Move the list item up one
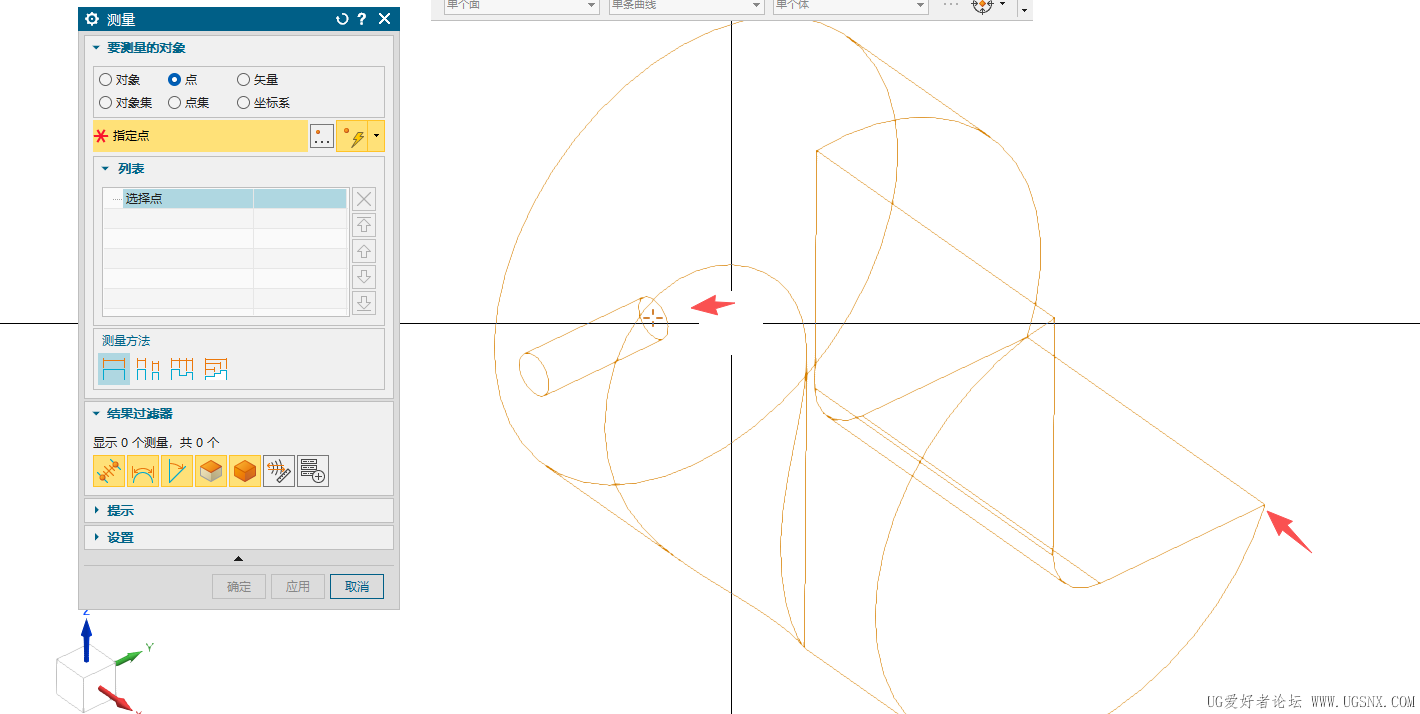This screenshot has width=1420, height=714. tap(365, 251)
